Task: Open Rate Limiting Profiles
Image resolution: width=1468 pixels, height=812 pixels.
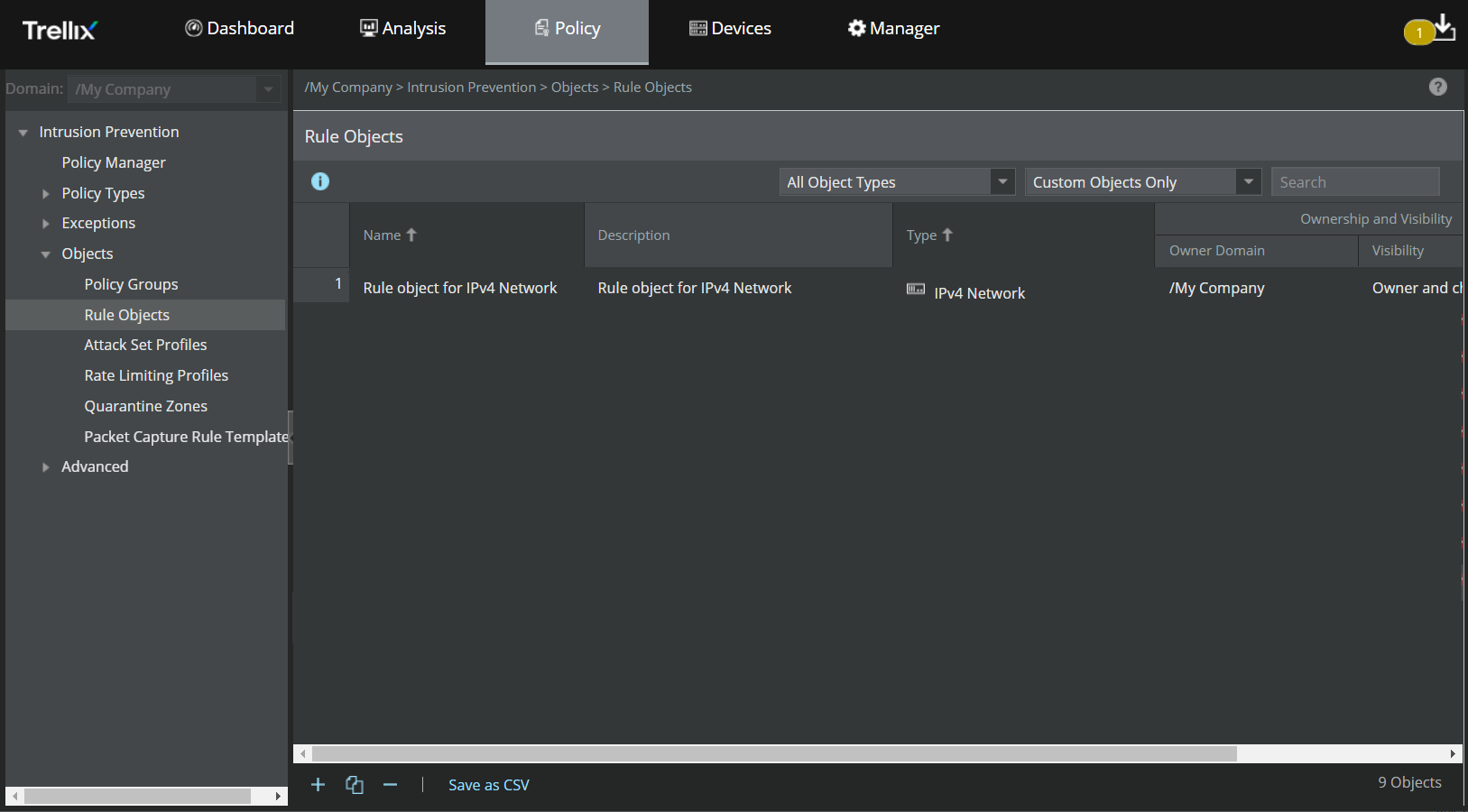Action: point(156,375)
